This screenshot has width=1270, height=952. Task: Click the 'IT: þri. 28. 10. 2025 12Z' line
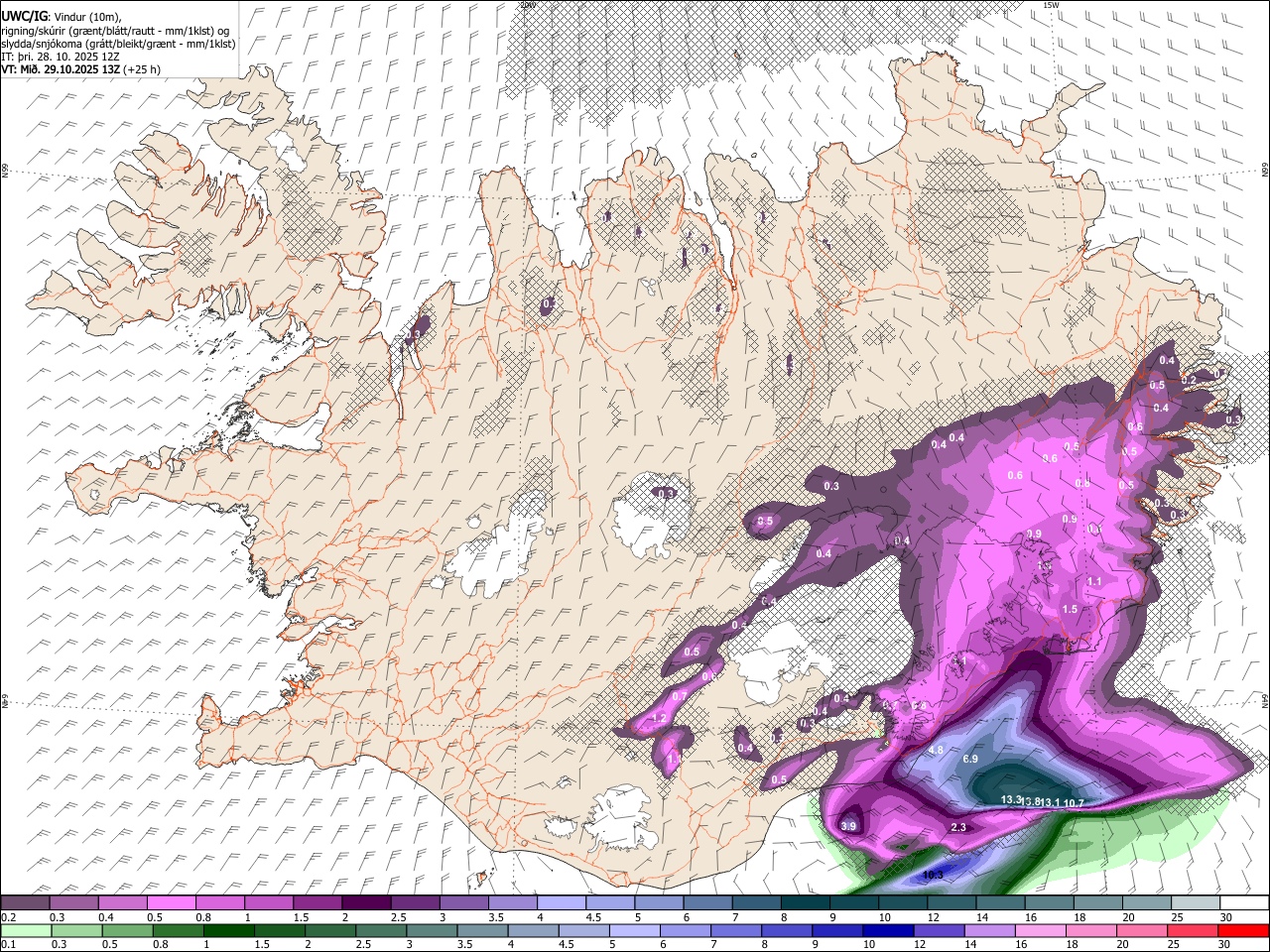point(61,57)
